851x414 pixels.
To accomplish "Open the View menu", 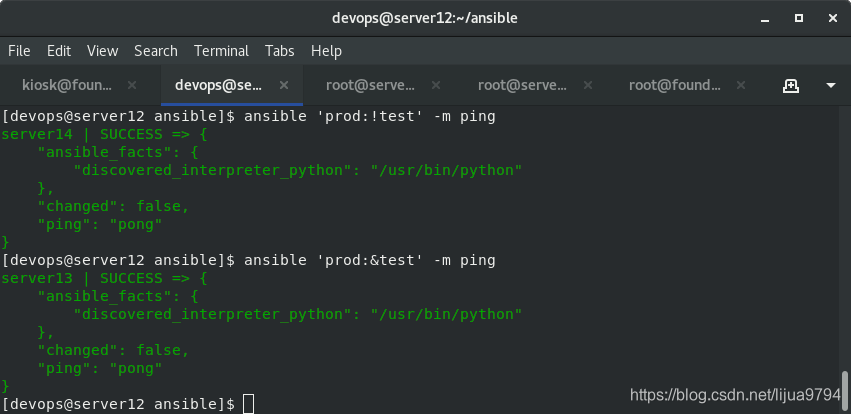I will point(103,51).
